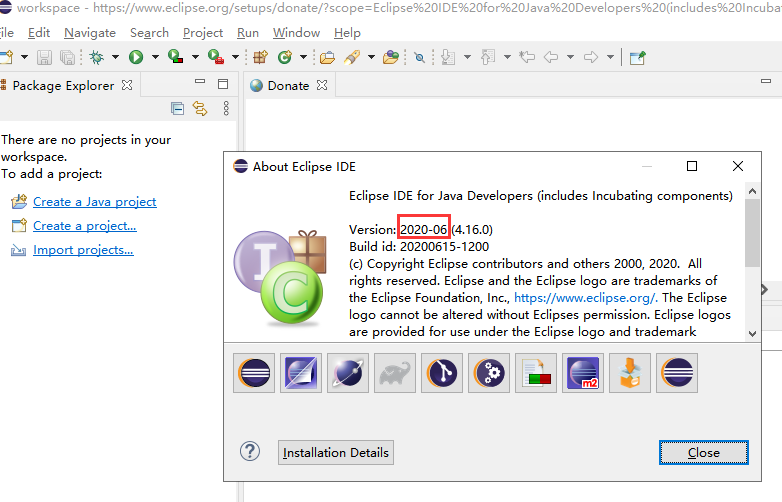The image size is (782, 502).
Task: Click the Build id: 20200615-1200 text
Action: 419,247
